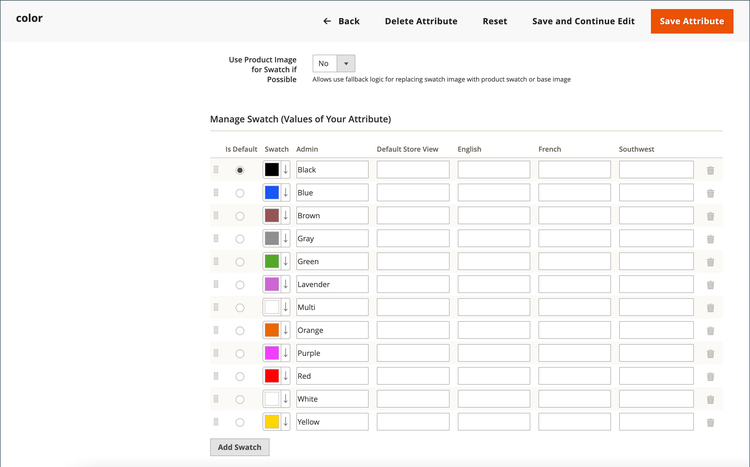Click trash icon for Brown row
The width and height of the screenshot is (750, 467).
710,216
